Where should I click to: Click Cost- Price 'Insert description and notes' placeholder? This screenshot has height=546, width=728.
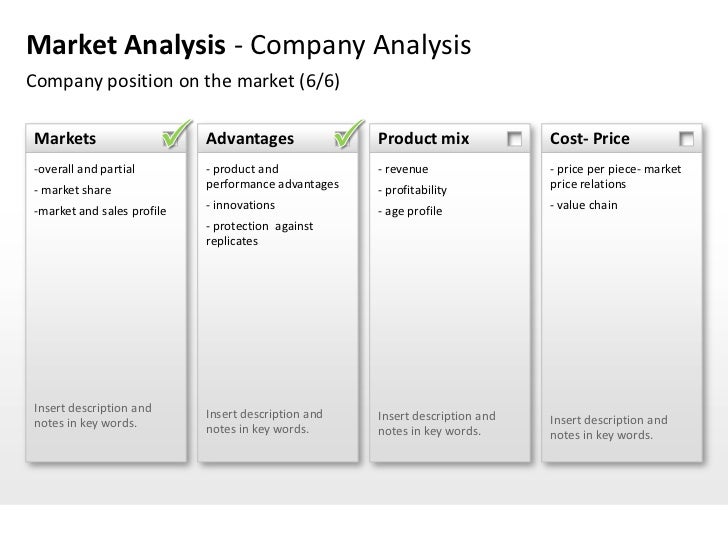(608, 428)
